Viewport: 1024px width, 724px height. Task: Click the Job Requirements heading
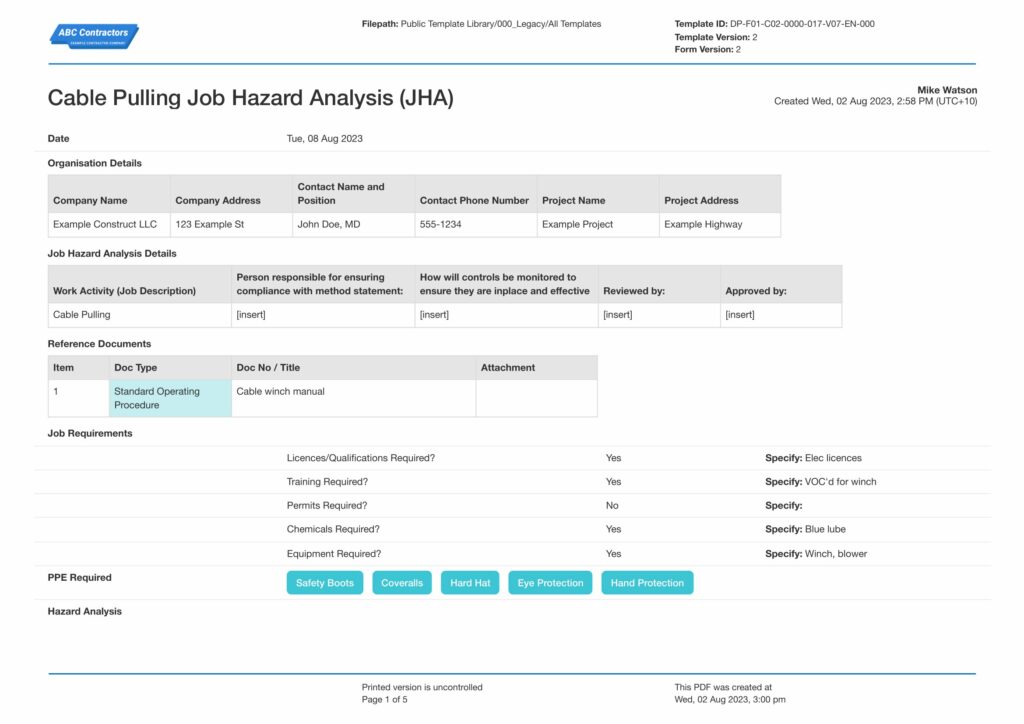90,433
